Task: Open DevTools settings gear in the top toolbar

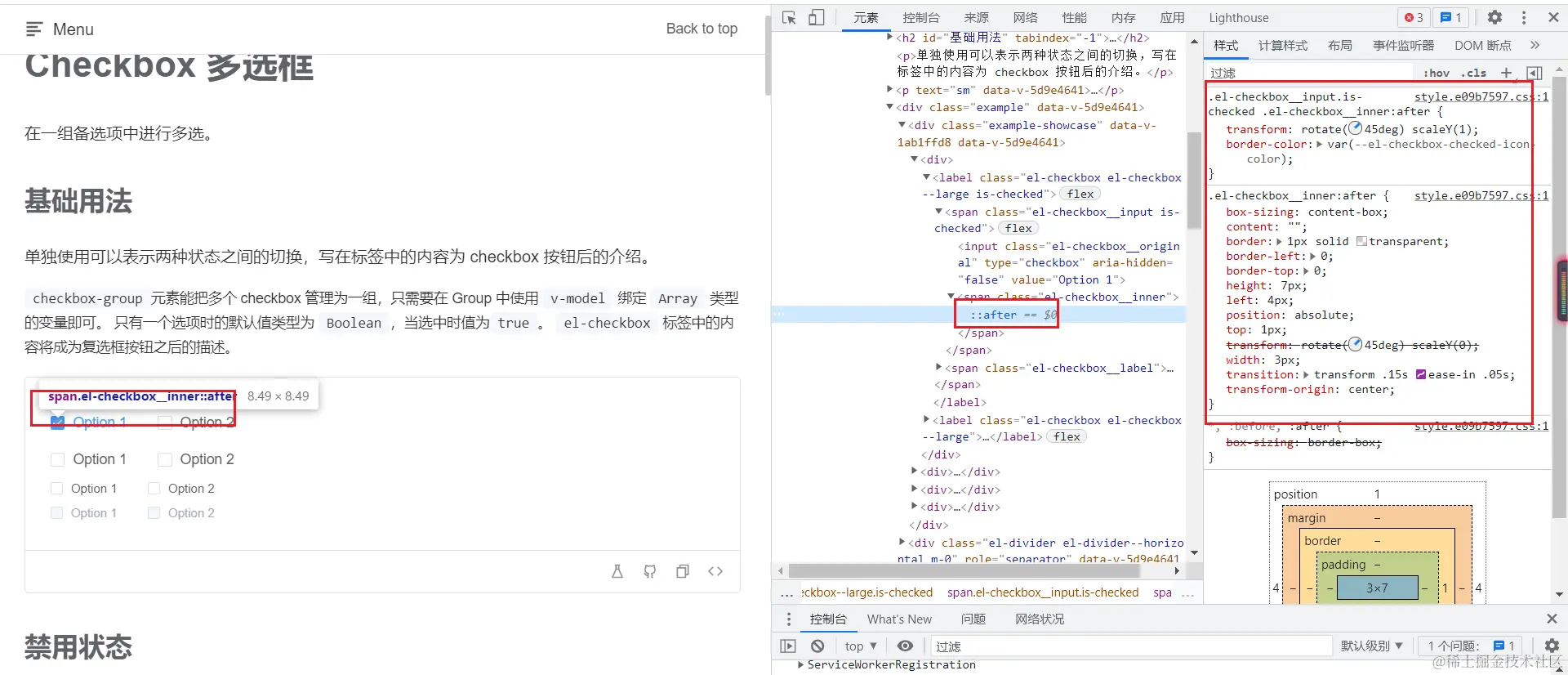Action: [x=1494, y=17]
